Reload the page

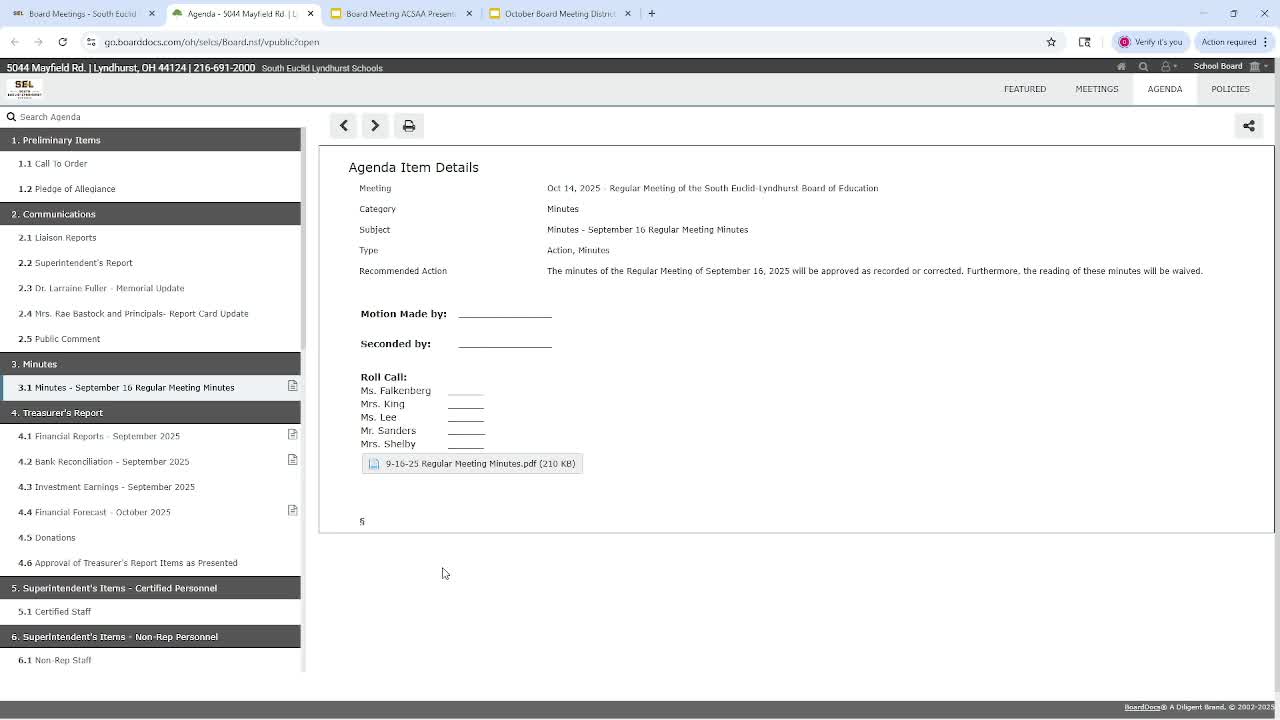click(x=62, y=42)
